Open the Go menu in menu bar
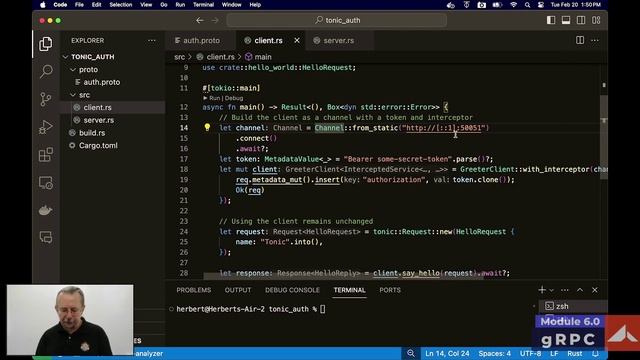 [164, 5]
